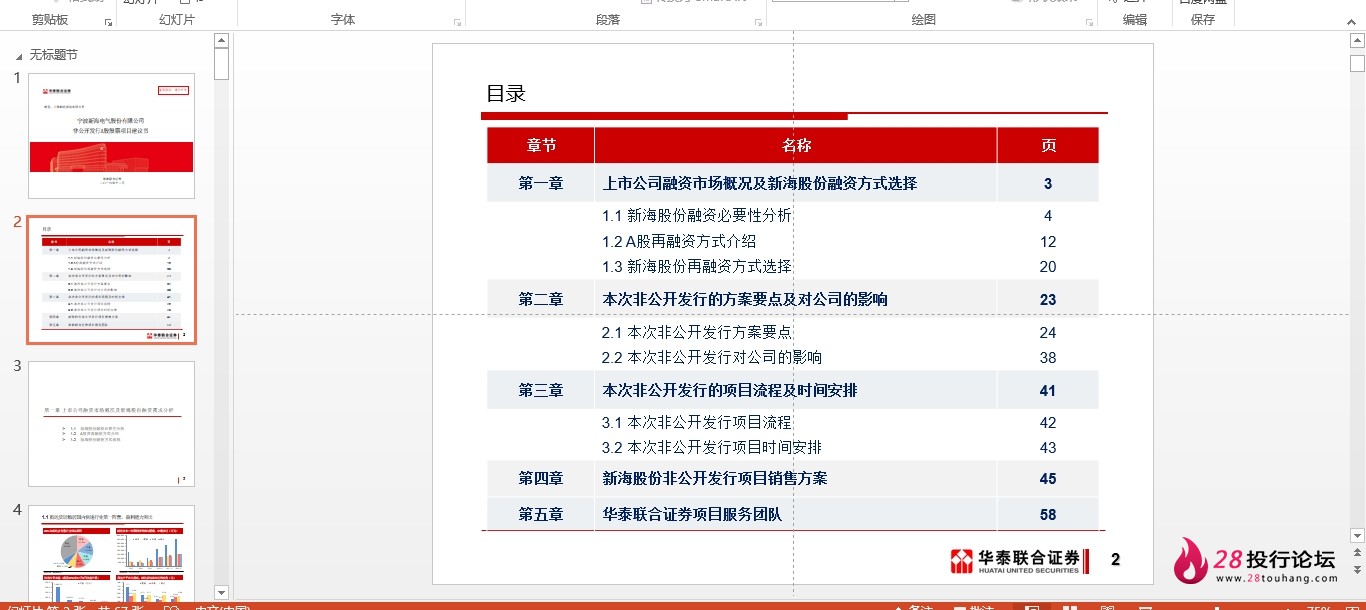The width and height of the screenshot is (1366, 610).
Task: Click the 第五章 cell
Action: (541, 515)
